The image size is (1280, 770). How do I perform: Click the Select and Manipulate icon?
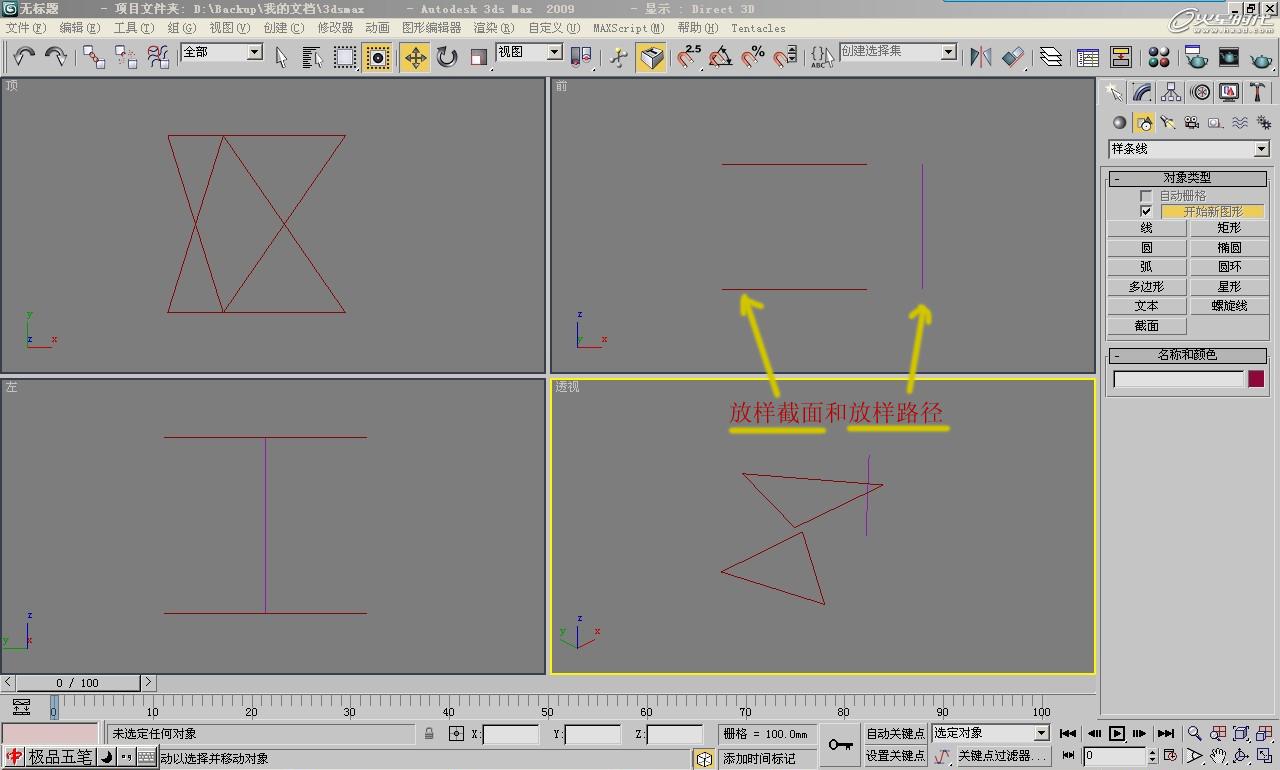pyautogui.click(x=619, y=57)
